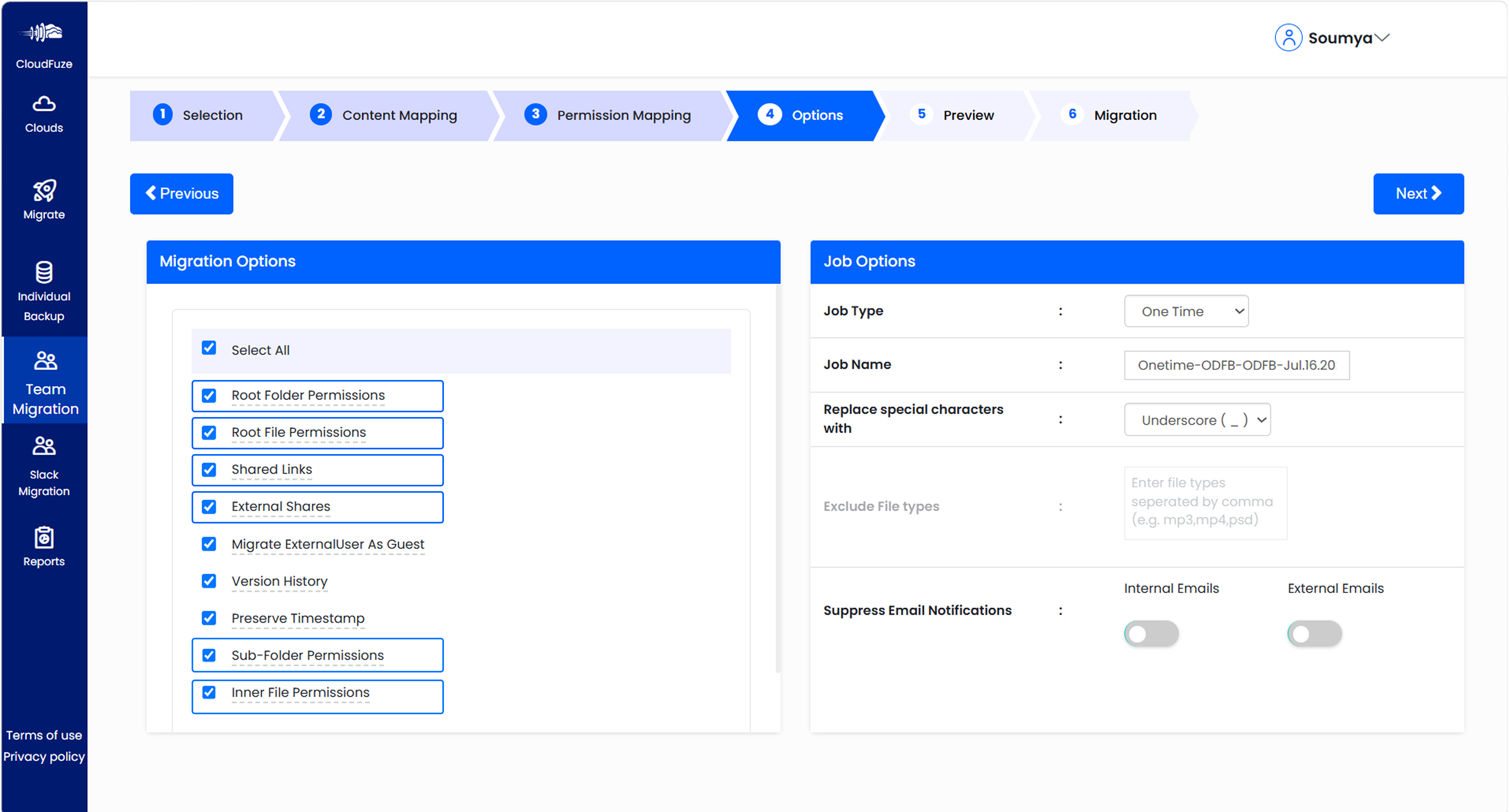
Task: Uncheck Inner File Permissions checkbox
Action: coord(209,692)
